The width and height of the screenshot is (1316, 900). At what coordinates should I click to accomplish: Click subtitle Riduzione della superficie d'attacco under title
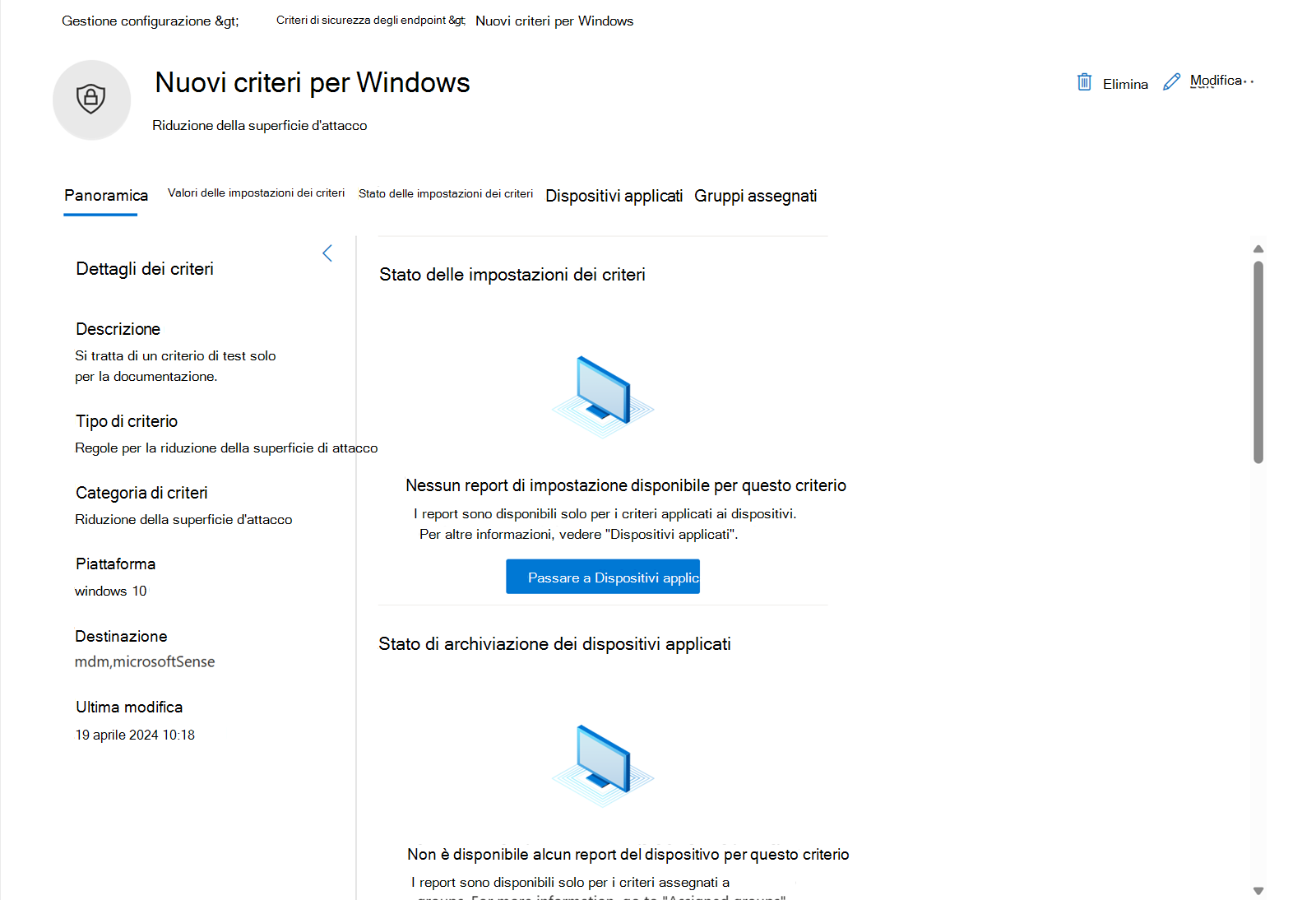point(260,126)
